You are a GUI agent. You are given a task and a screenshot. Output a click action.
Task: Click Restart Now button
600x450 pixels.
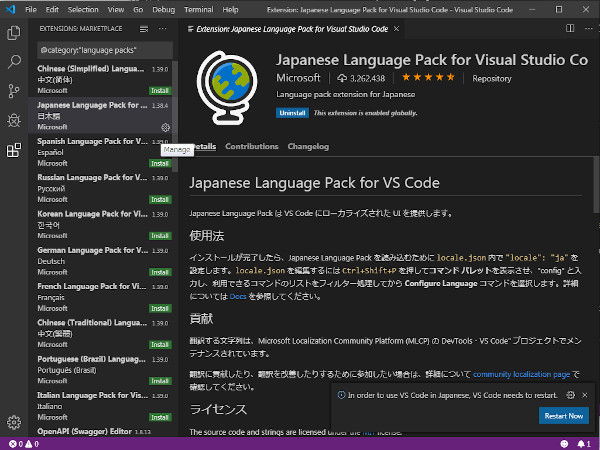[564, 416]
